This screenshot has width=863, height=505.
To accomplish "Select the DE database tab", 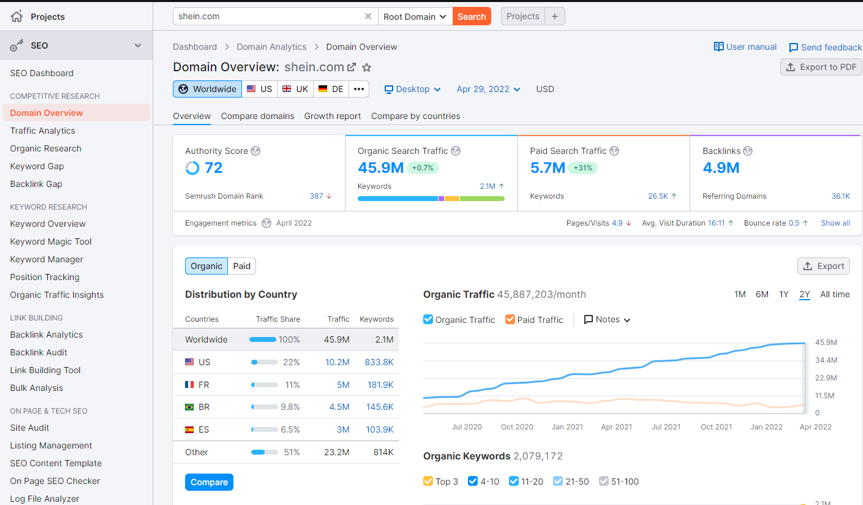I will pyautogui.click(x=331, y=89).
